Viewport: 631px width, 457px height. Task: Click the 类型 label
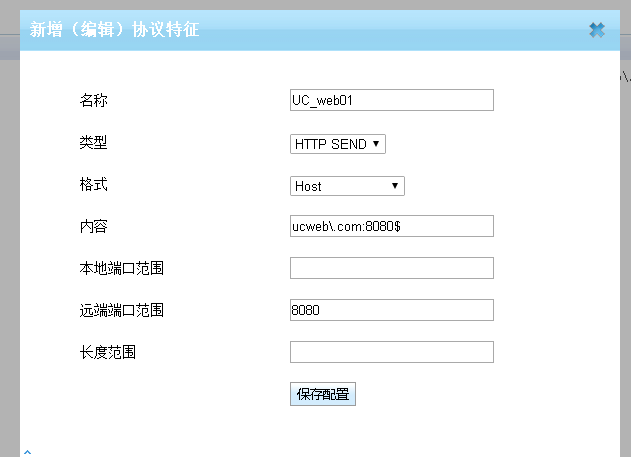coord(93,143)
